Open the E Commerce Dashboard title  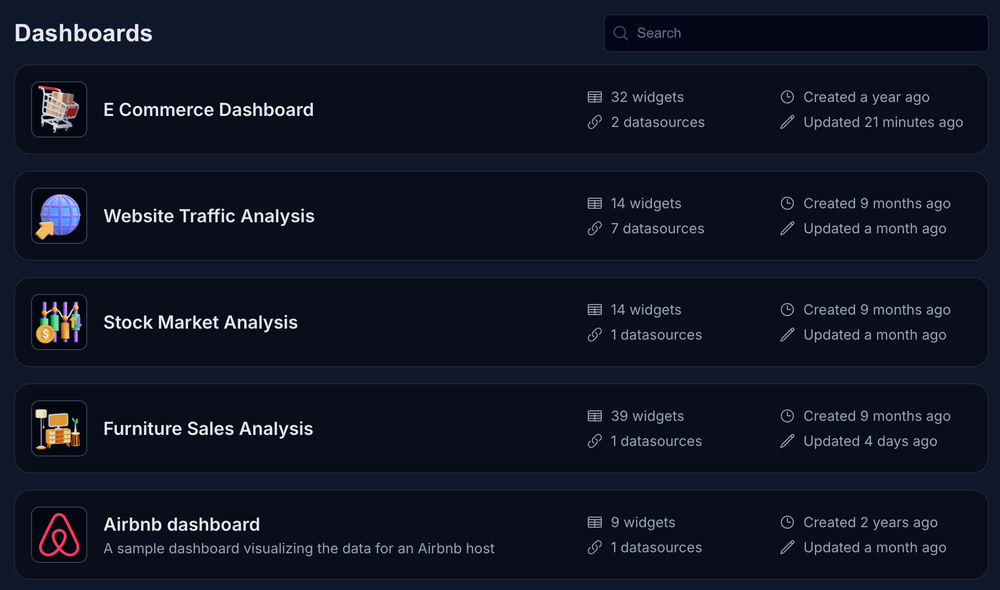point(208,110)
